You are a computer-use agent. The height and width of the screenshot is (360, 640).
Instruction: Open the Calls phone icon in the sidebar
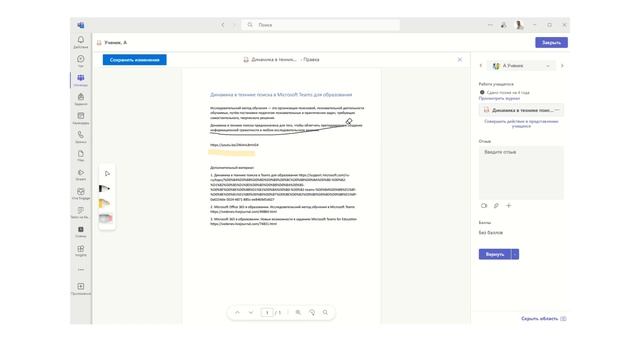pos(81,136)
